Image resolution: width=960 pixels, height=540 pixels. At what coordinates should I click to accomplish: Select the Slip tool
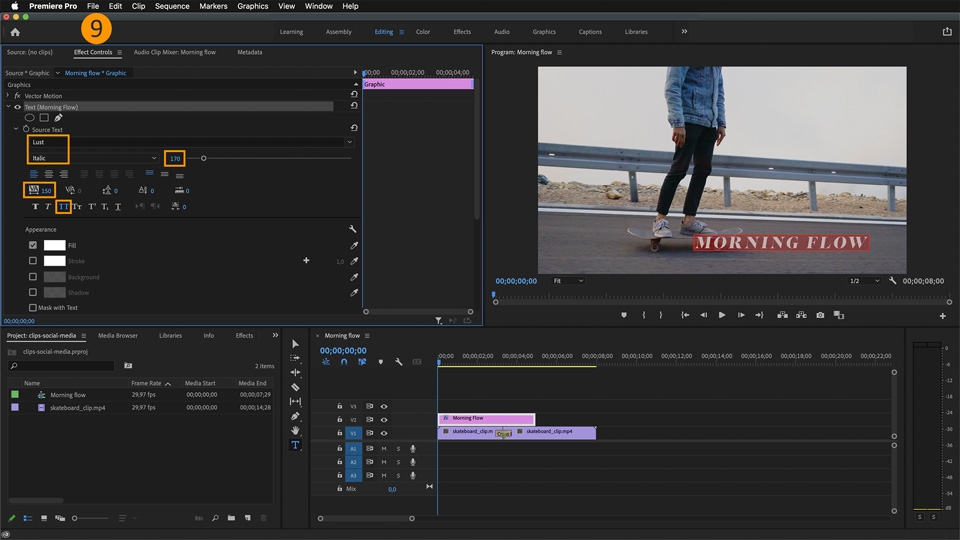(x=295, y=402)
